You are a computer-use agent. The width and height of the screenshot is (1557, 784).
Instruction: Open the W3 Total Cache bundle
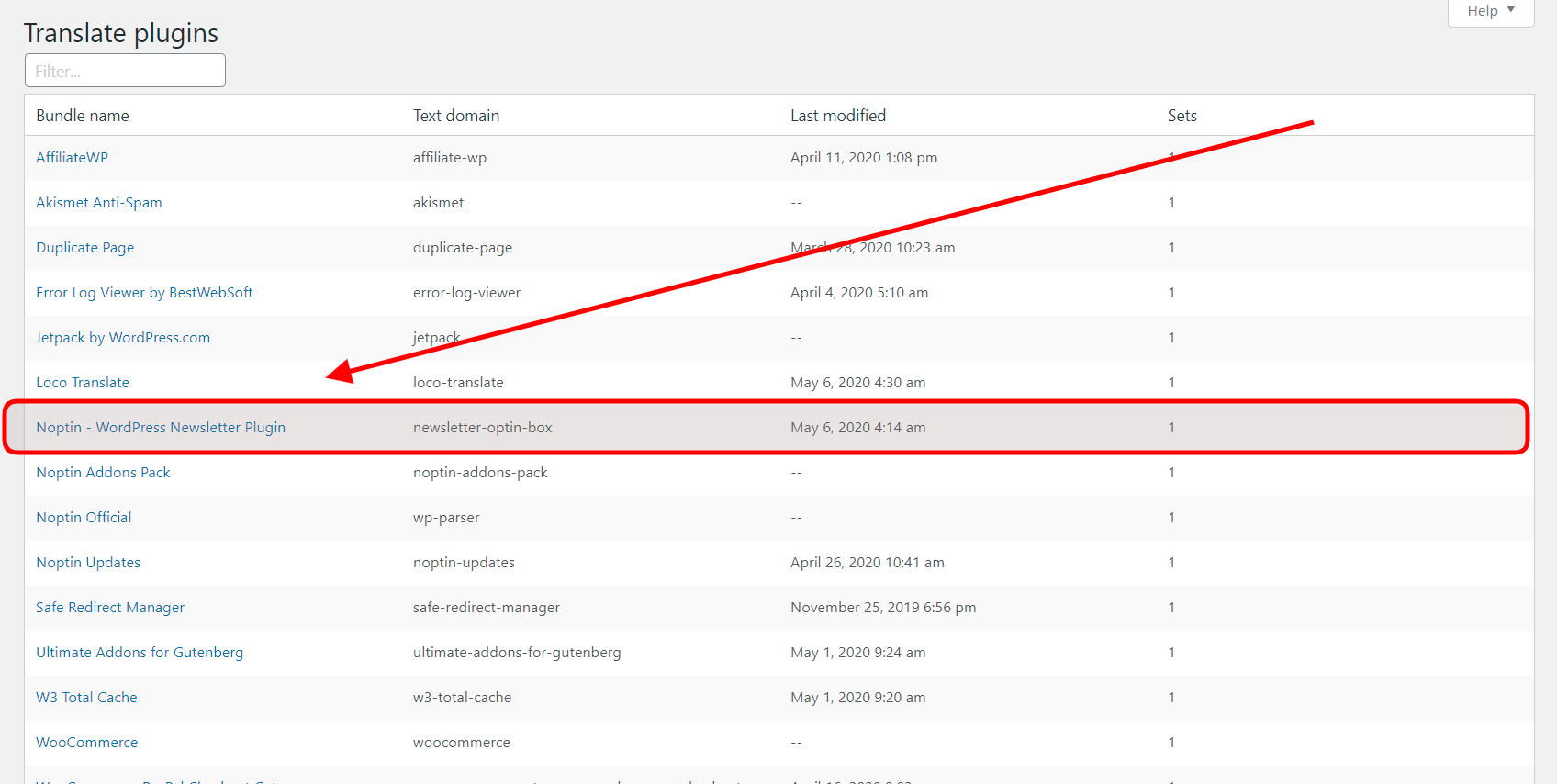[86, 698]
